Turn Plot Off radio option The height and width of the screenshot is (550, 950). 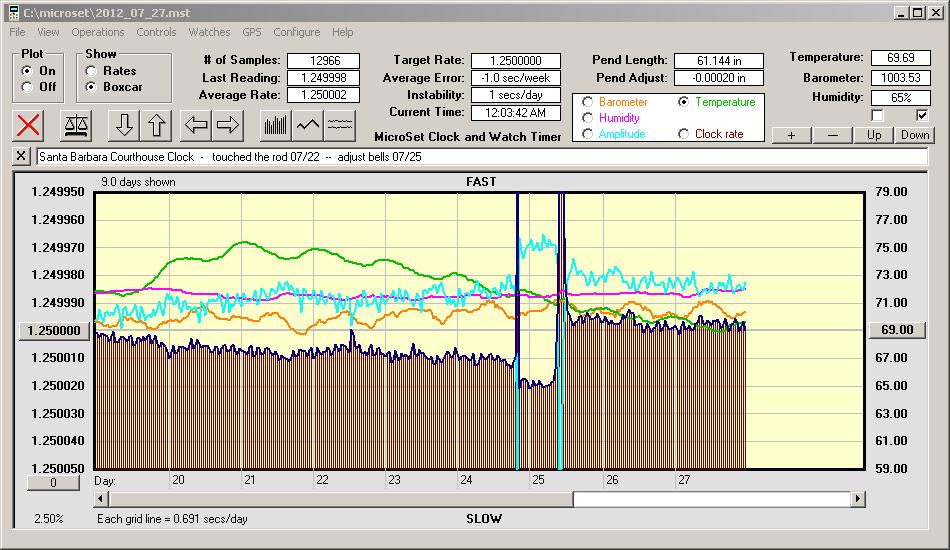pyautogui.click(x=27, y=87)
